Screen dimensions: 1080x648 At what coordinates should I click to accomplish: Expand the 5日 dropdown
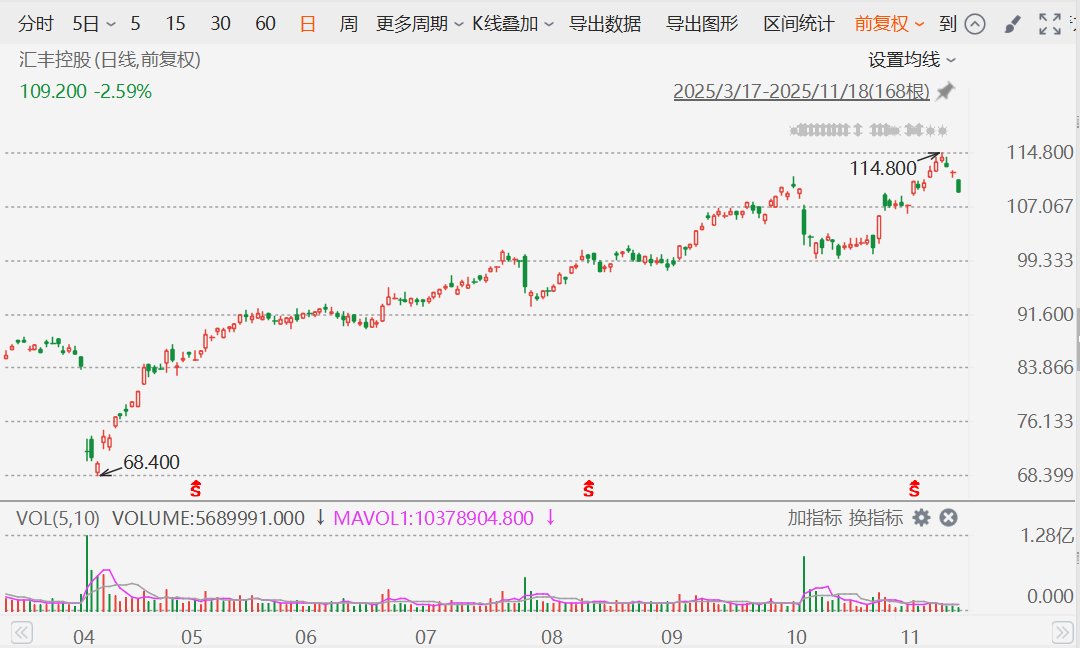94,24
